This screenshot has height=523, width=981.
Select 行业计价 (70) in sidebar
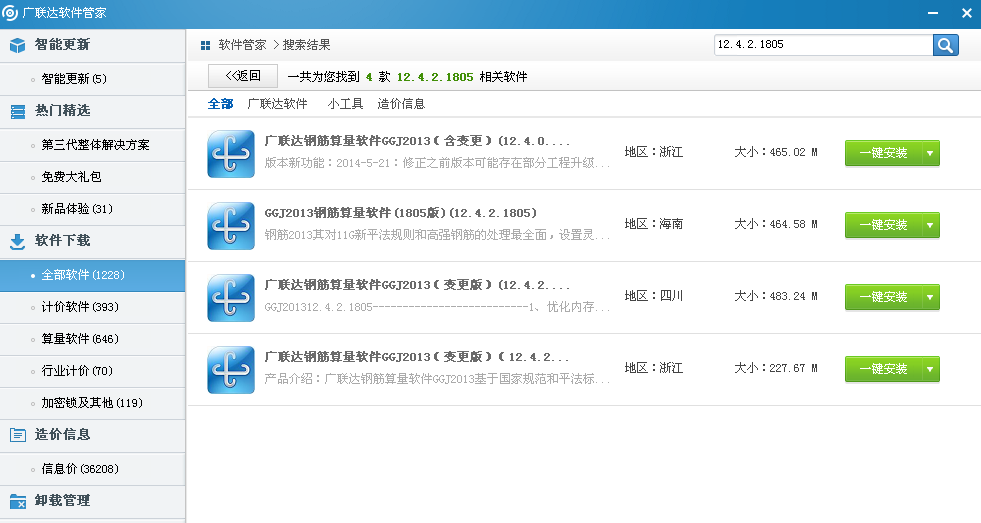(x=93, y=371)
